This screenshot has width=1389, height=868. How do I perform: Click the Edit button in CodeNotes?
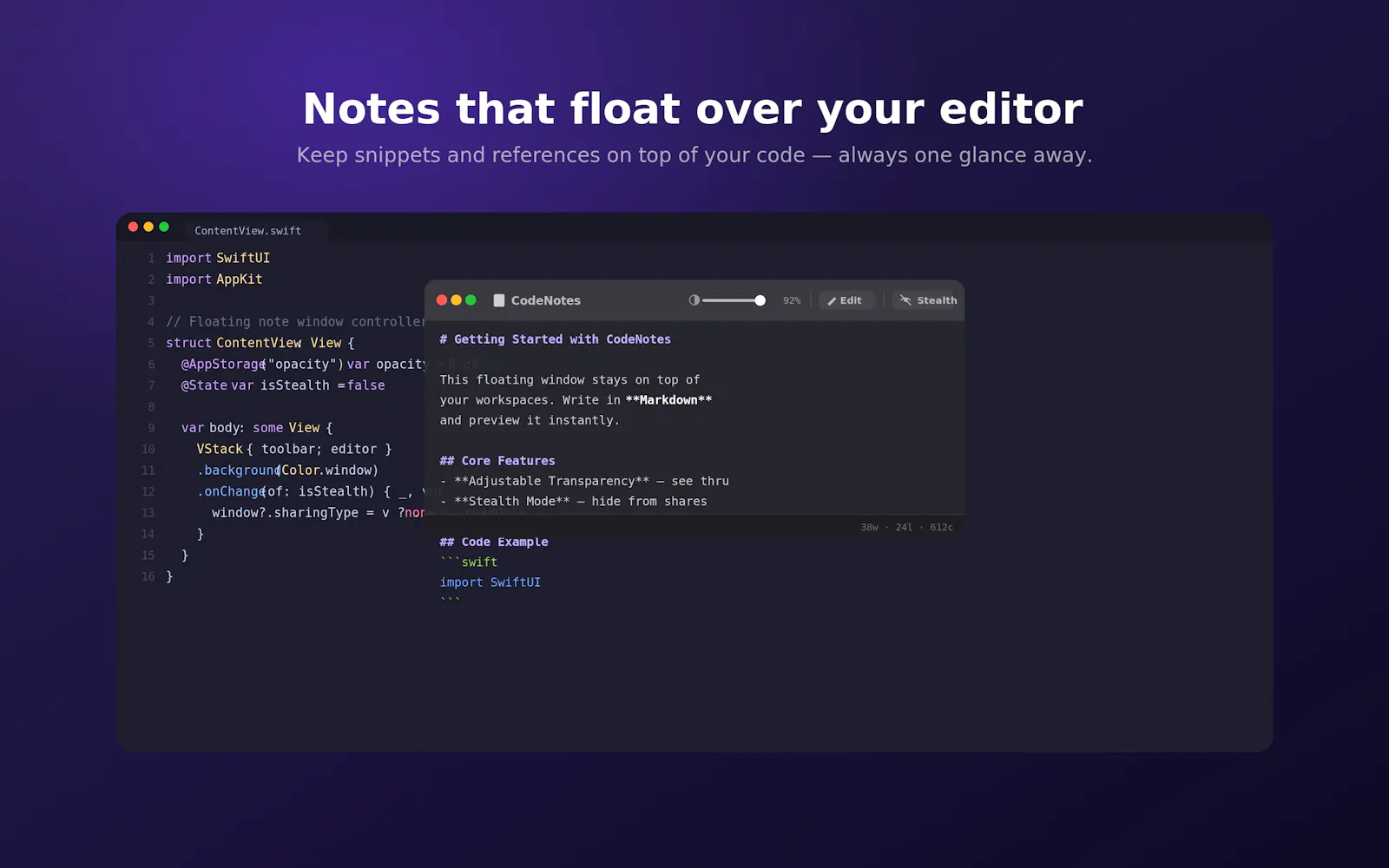846,300
